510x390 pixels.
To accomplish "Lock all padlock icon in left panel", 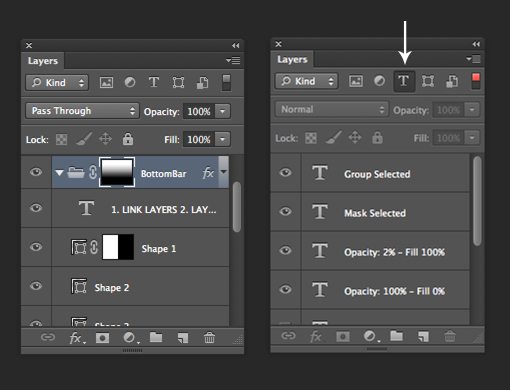I will point(128,139).
